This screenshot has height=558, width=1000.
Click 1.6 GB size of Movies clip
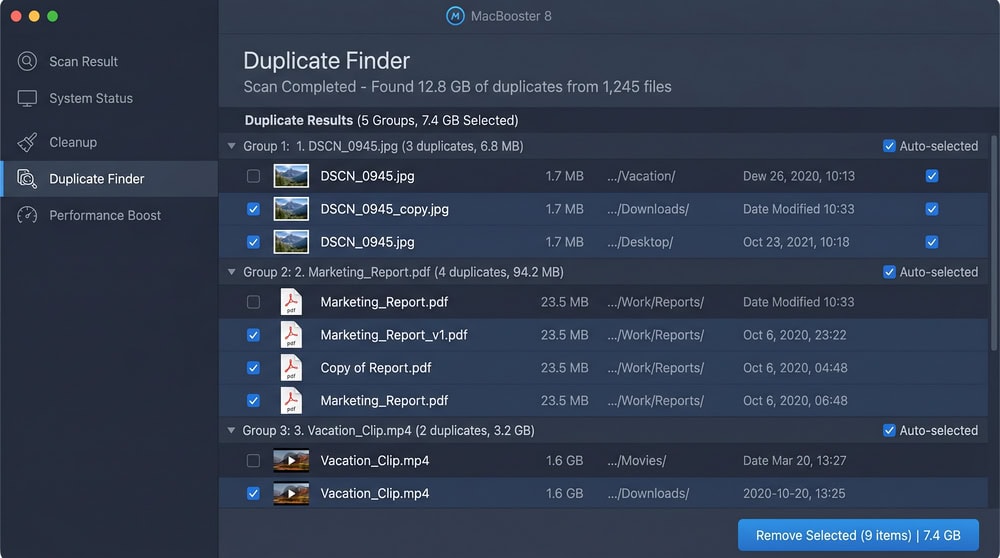tap(564, 460)
